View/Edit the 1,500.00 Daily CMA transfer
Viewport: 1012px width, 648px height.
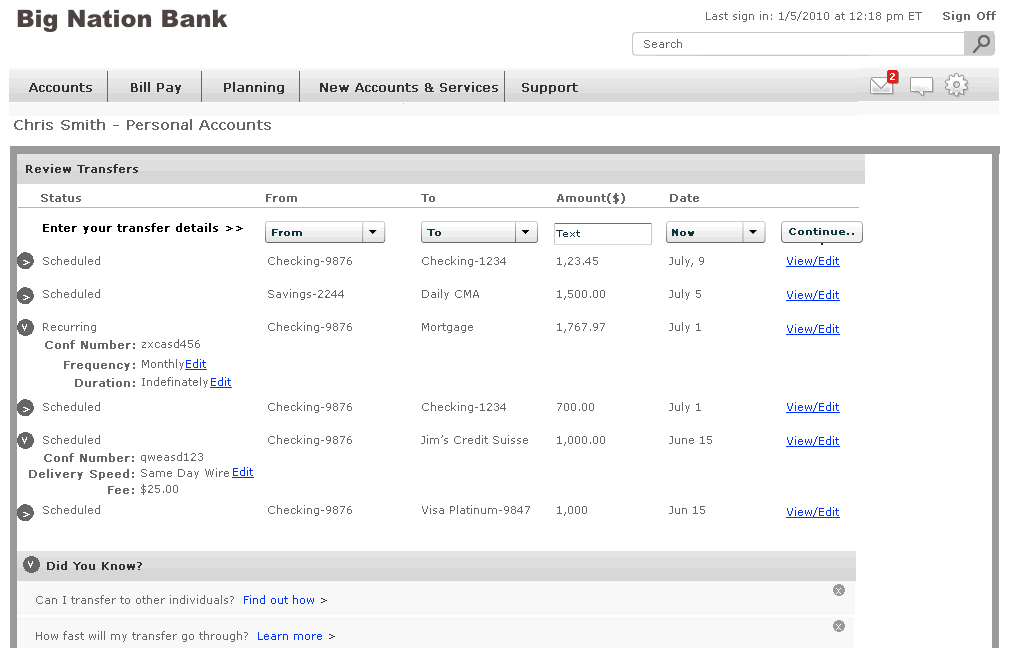pos(813,295)
